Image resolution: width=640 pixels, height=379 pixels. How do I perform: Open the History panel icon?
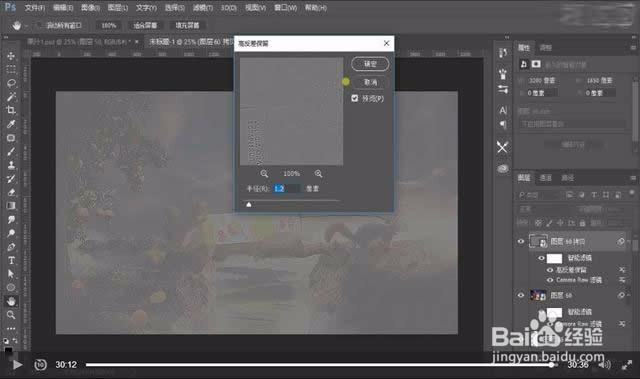coord(503,53)
